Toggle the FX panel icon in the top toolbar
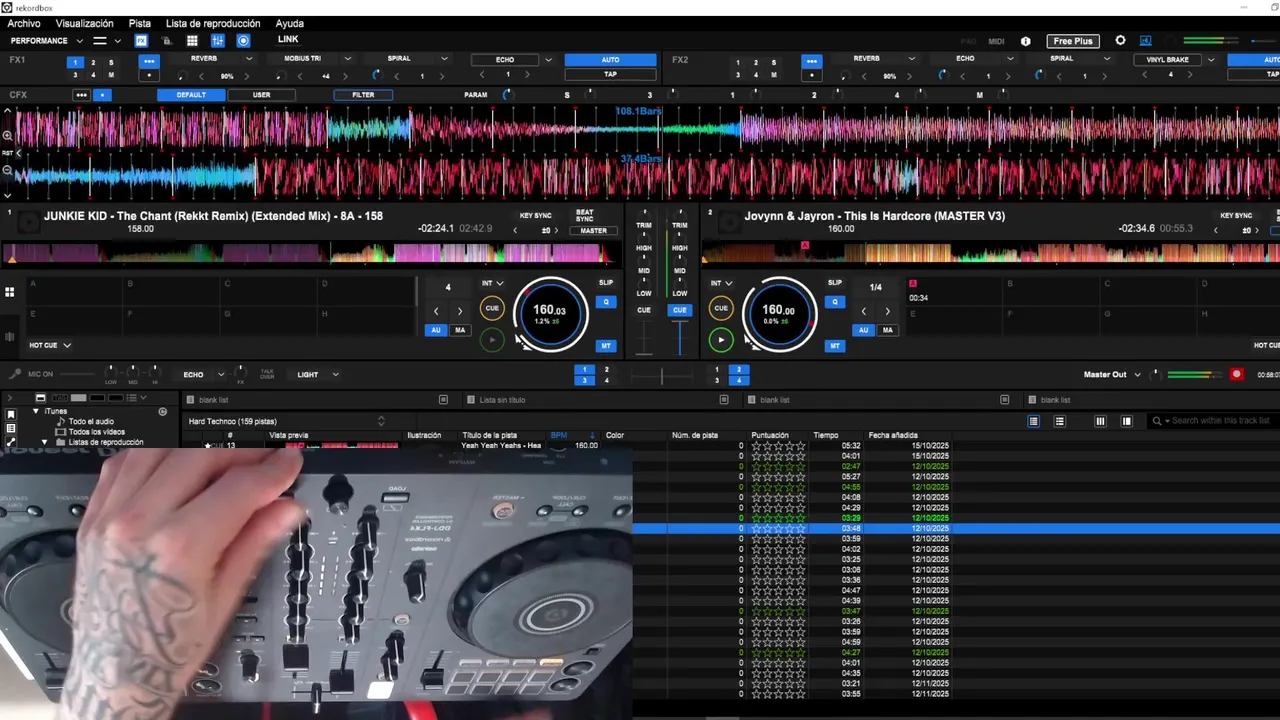 point(141,41)
